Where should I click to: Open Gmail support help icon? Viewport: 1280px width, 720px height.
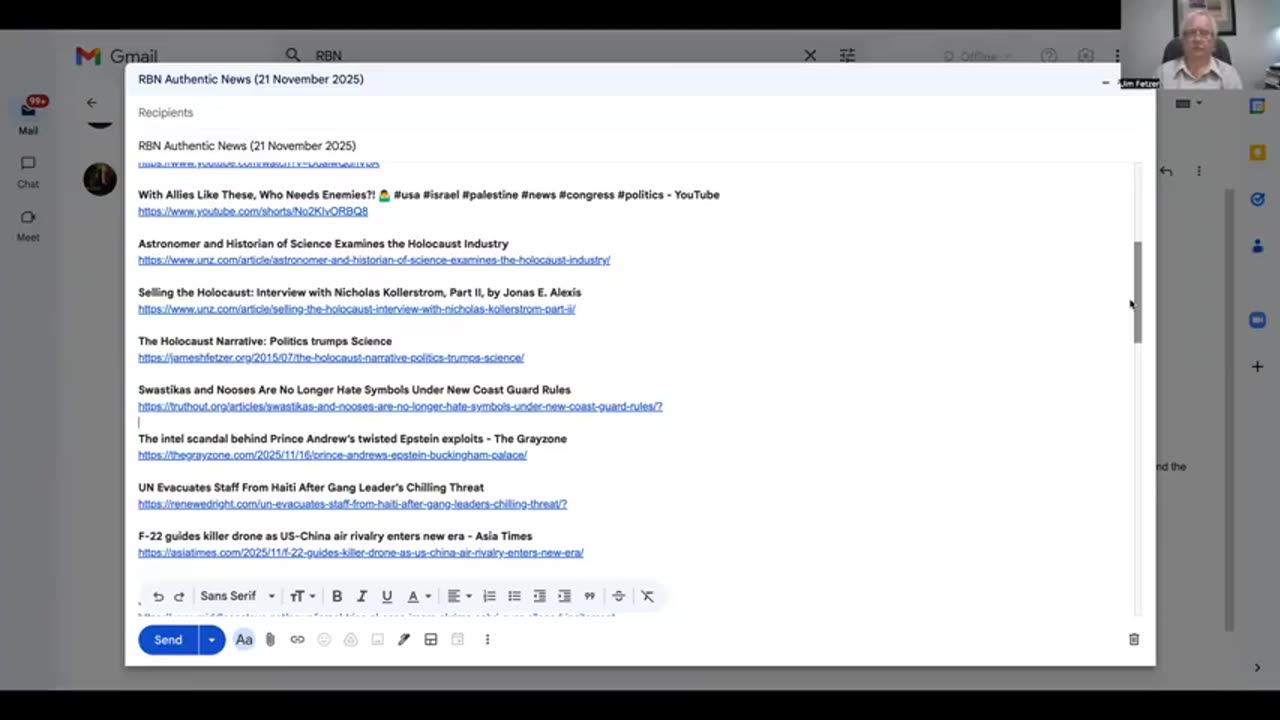[1048, 56]
